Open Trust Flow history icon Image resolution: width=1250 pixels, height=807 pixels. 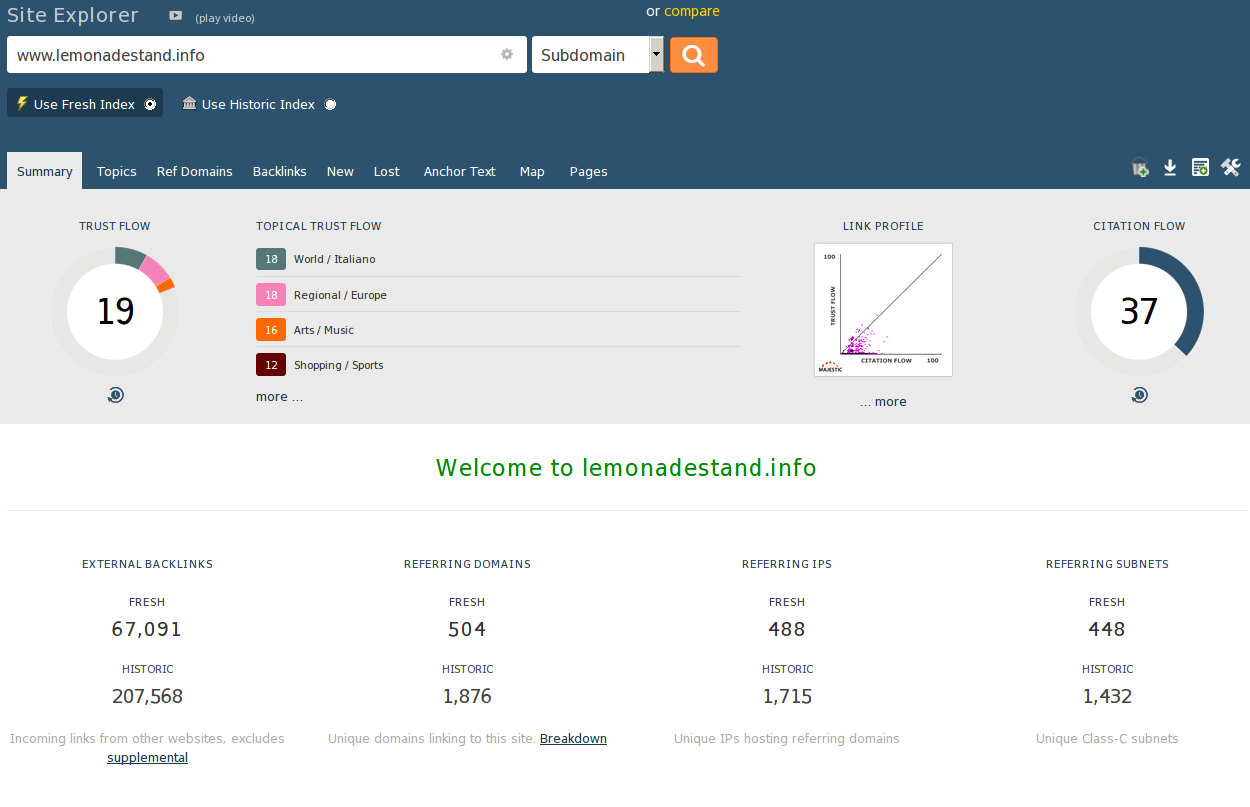pos(115,395)
